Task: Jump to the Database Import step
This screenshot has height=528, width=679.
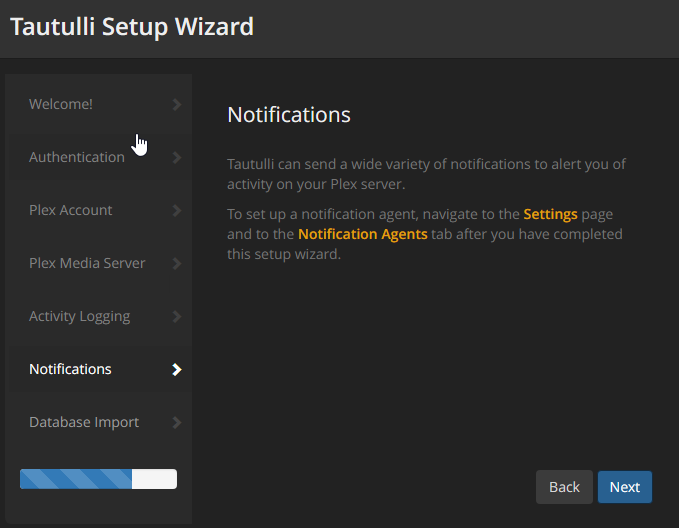Action: tap(84, 422)
